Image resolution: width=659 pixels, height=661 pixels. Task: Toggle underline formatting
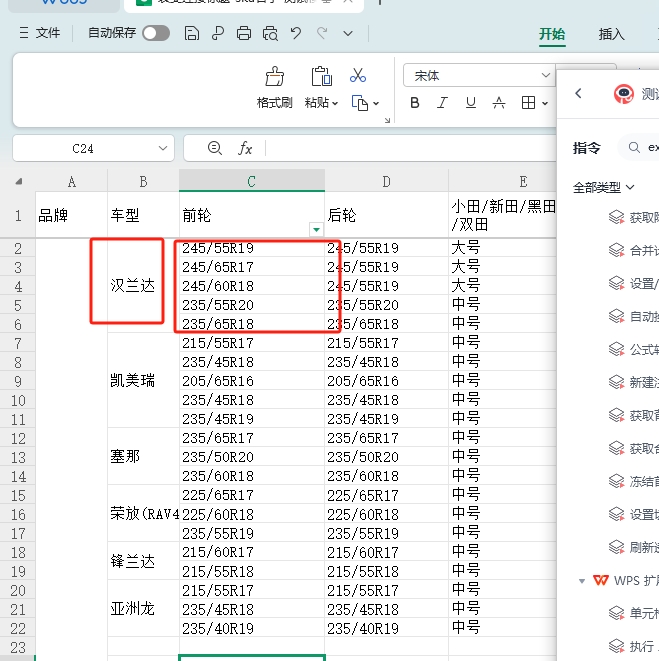(x=471, y=103)
